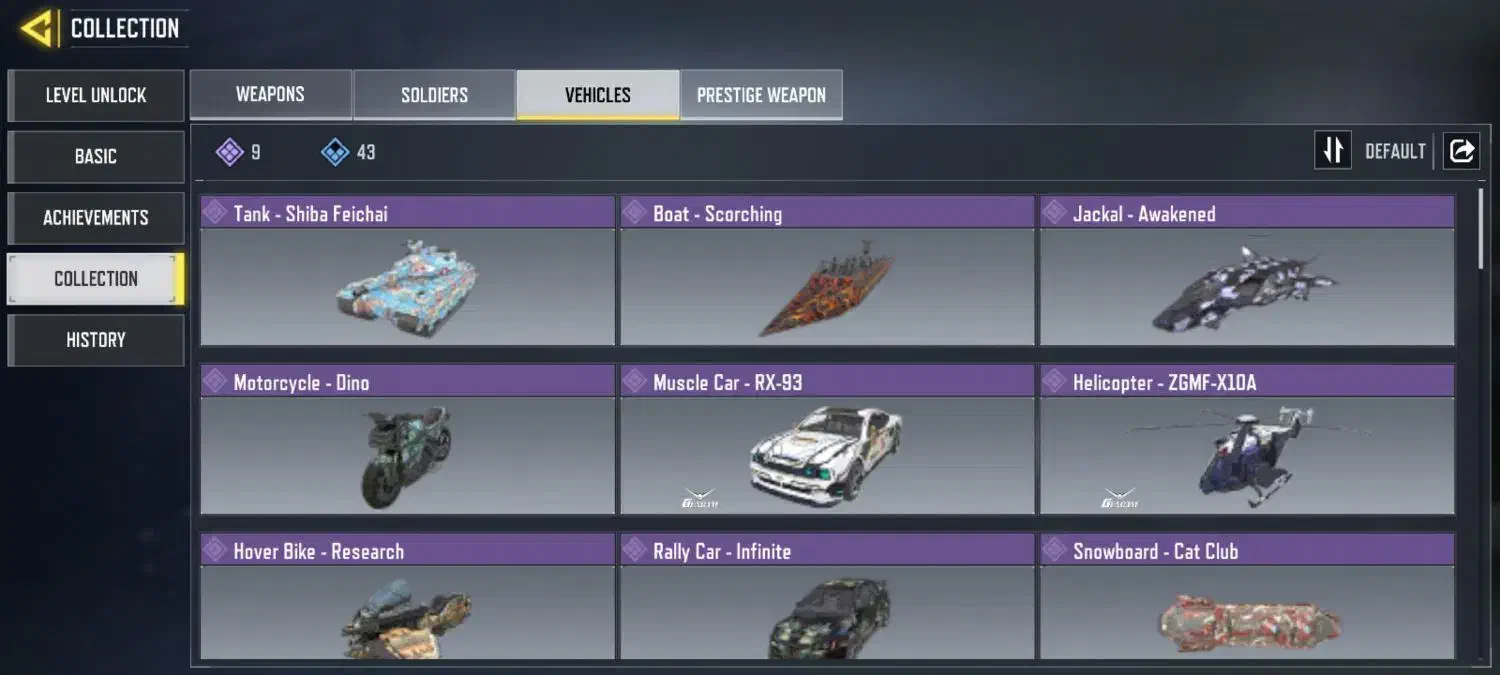Screen dimensions: 1500x675
Task: Open the Basic section
Action: [x=96, y=156]
